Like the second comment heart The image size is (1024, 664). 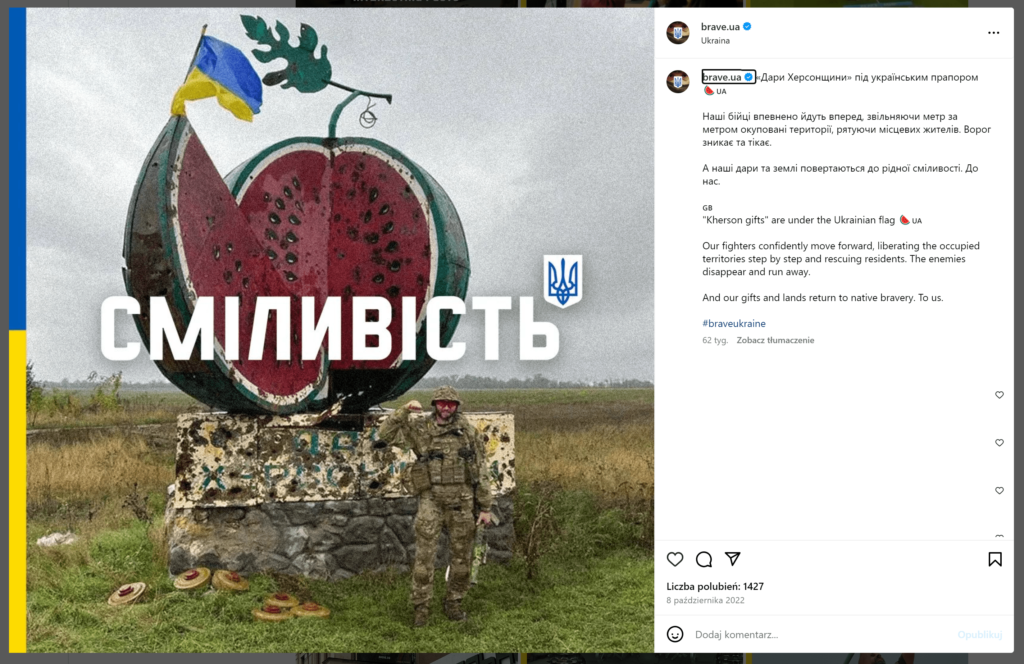(x=999, y=443)
